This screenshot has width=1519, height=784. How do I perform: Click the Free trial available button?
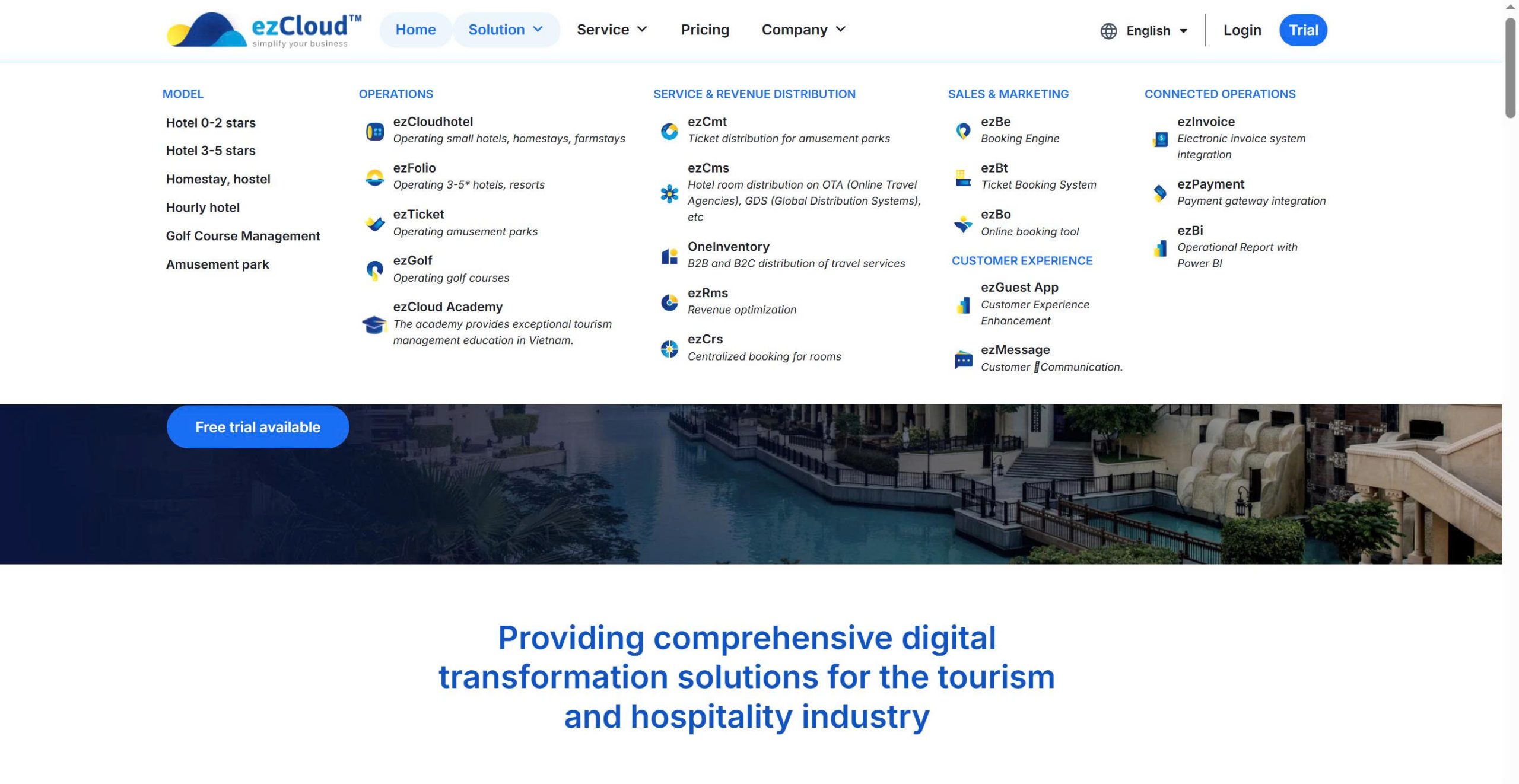(x=258, y=427)
